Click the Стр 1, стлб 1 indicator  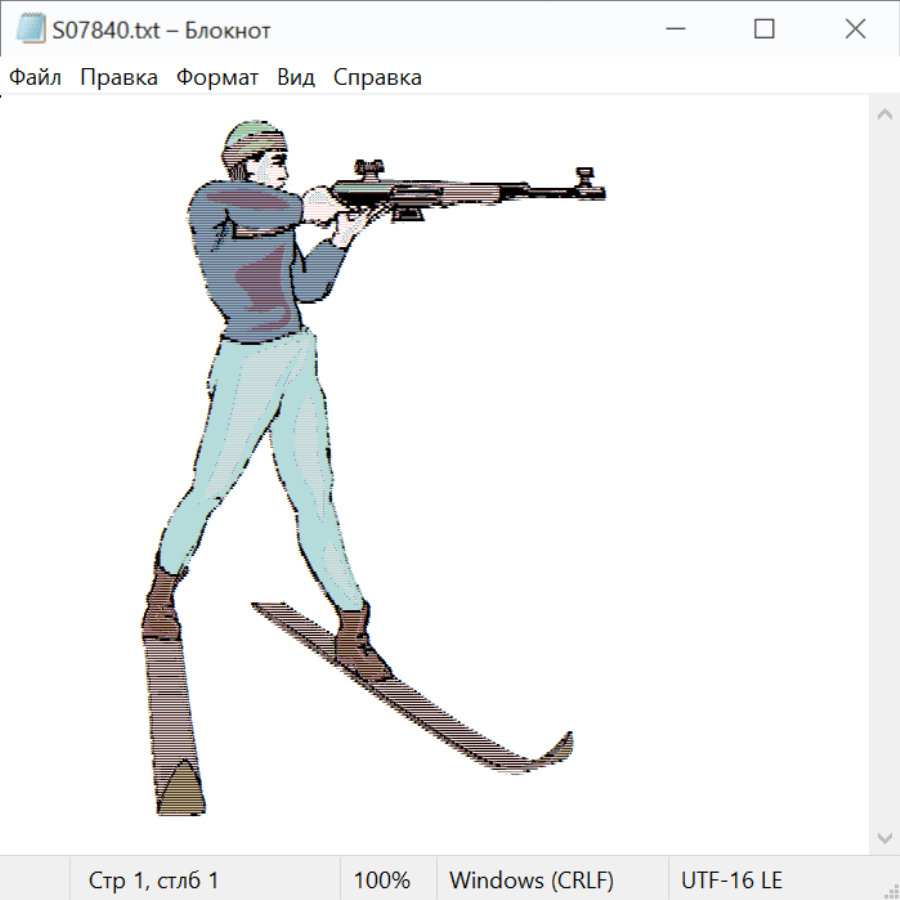[x=154, y=880]
